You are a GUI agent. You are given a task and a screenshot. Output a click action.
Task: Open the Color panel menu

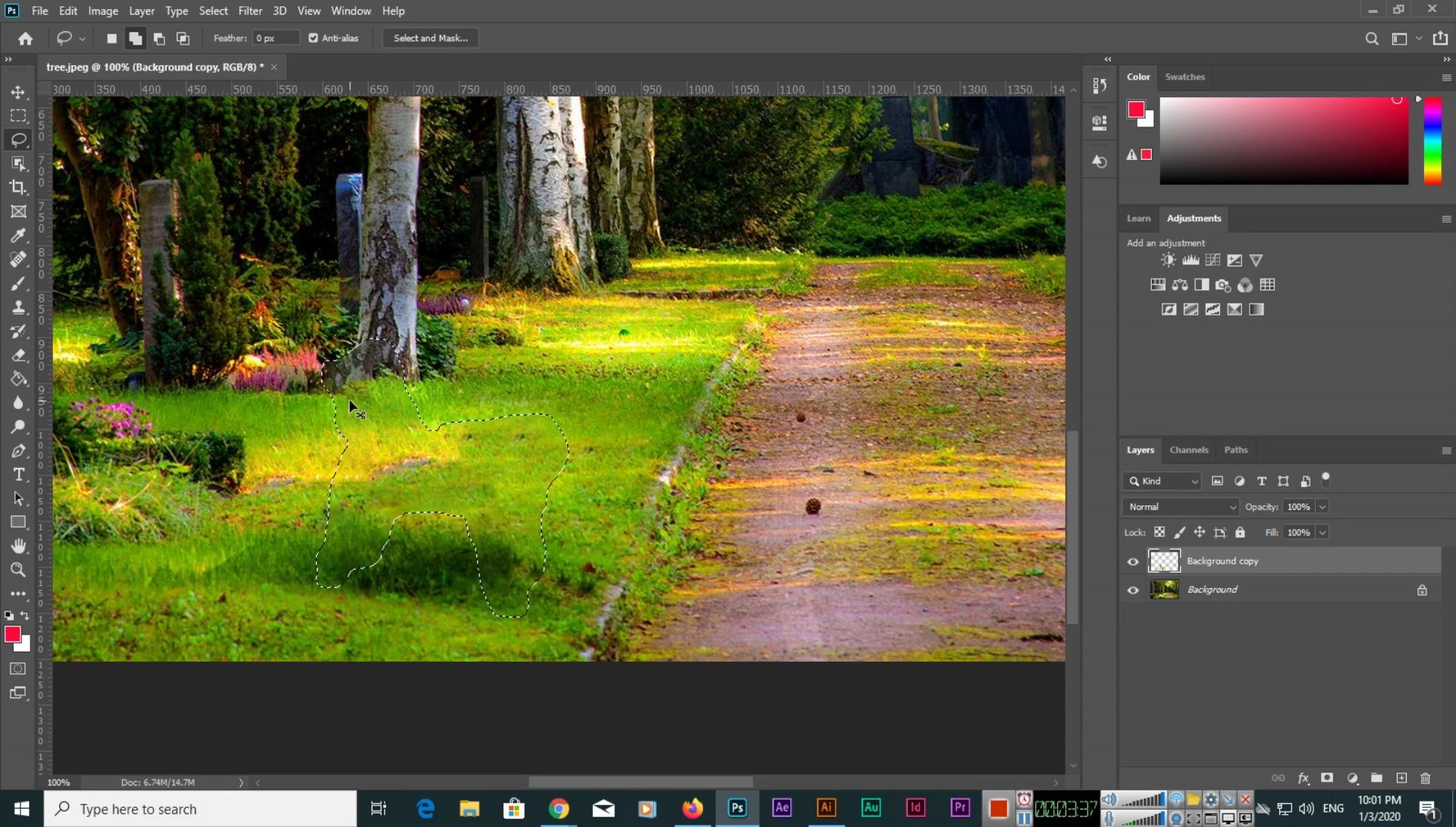click(1446, 77)
